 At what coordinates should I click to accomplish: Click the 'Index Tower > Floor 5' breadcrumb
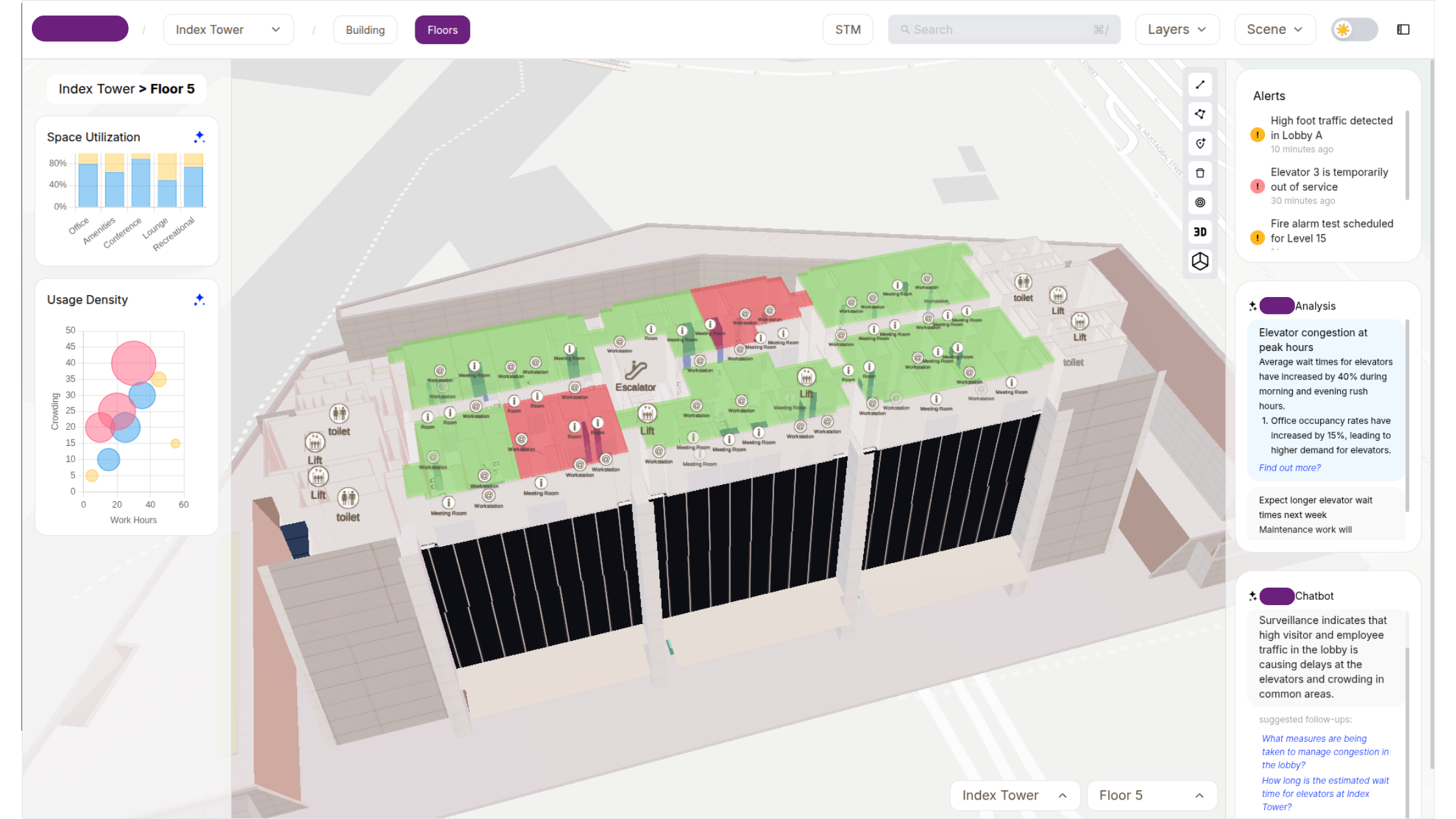127,89
